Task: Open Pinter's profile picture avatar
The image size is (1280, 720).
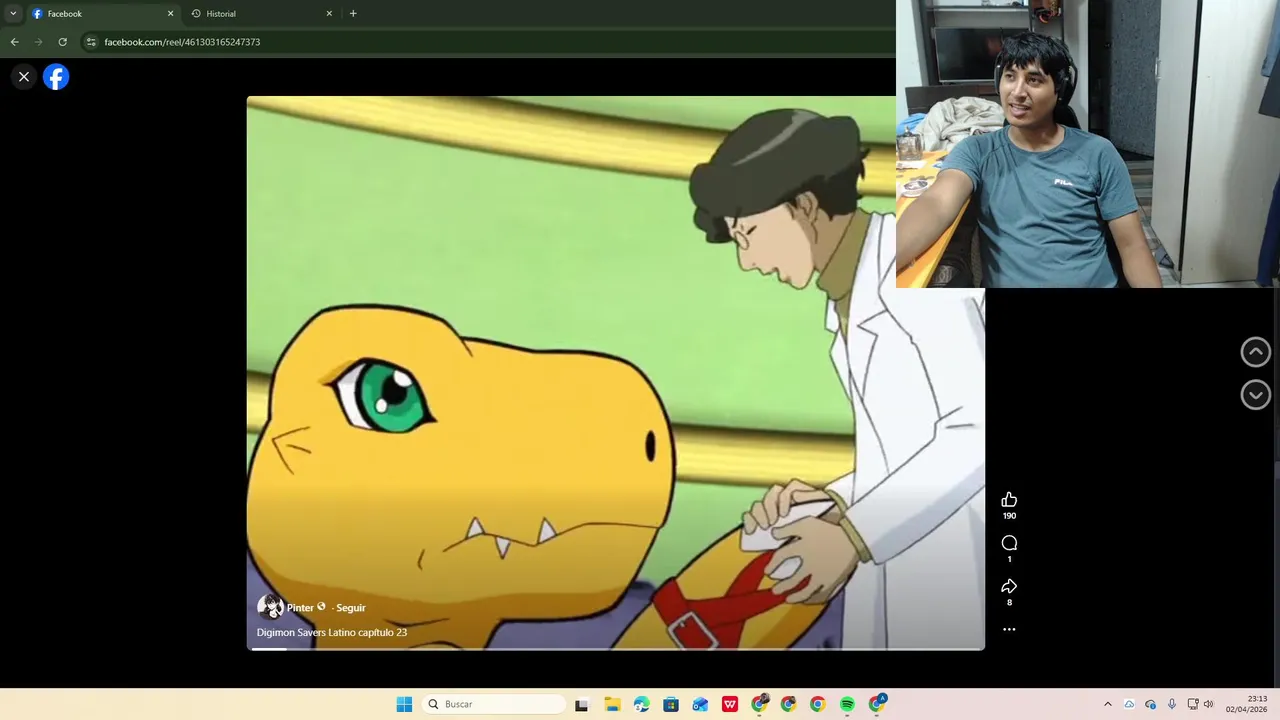Action: click(x=270, y=607)
